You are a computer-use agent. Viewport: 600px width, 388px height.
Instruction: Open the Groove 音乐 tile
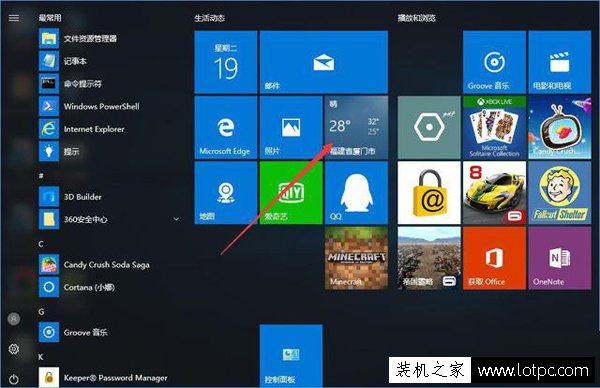point(494,62)
